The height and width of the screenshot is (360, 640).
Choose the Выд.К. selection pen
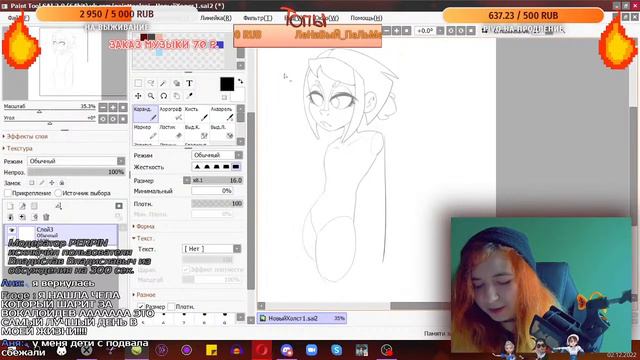point(196,132)
